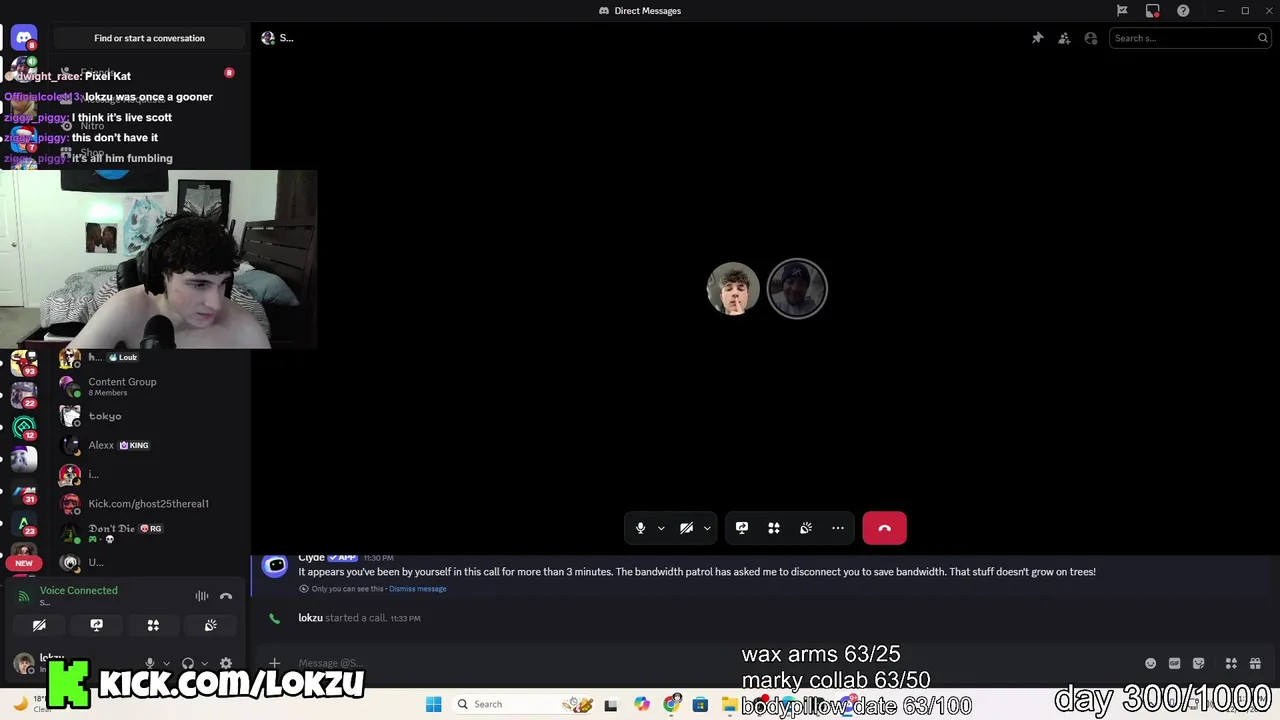Open more call options ellipsis
This screenshot has width=1280, height=720.
[x=838, y=528]
